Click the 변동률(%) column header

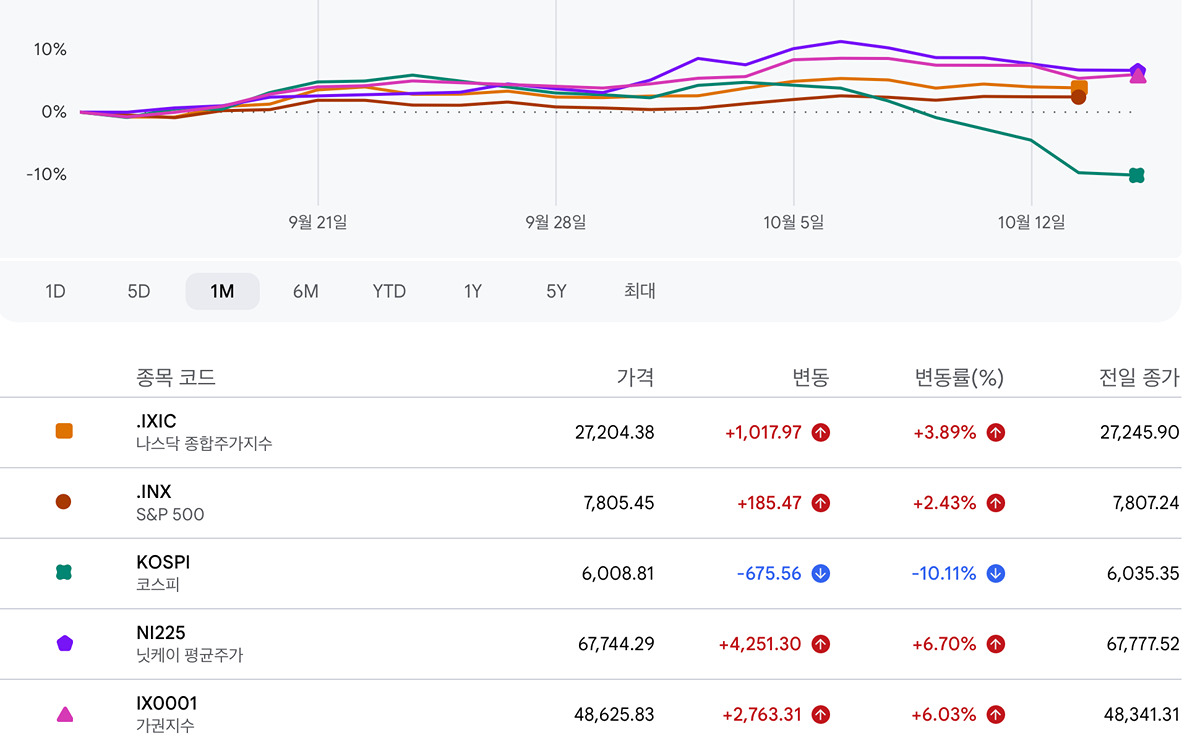click(959, 378)
